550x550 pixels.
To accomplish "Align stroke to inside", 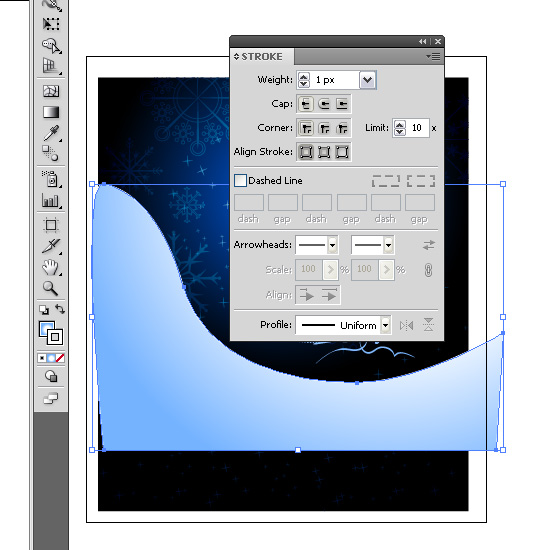I will 324,152.
